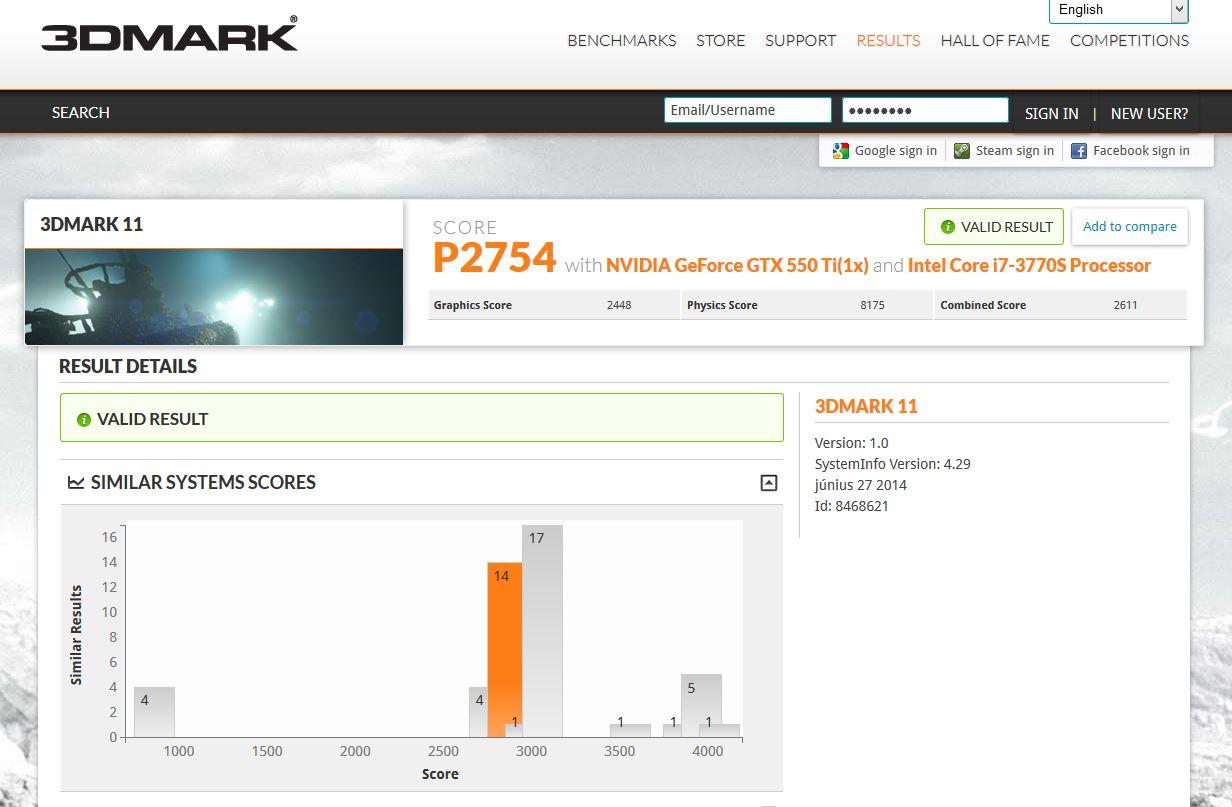
Task: Click the tallest gray bar labeled 17
Action: click(x=542, y=631)
